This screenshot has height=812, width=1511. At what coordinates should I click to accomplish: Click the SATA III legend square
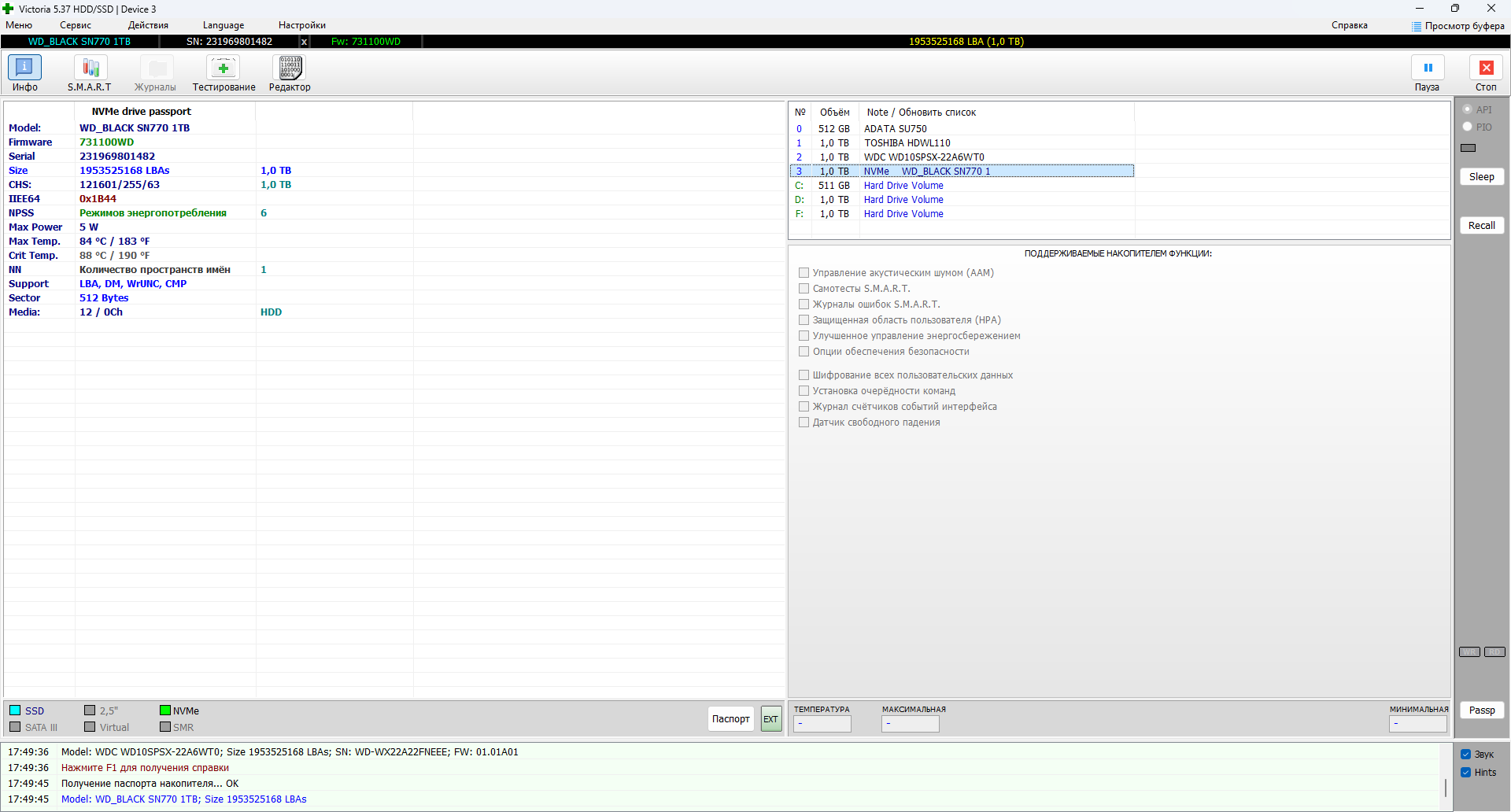pyautogui.click(x=15, y=727)
